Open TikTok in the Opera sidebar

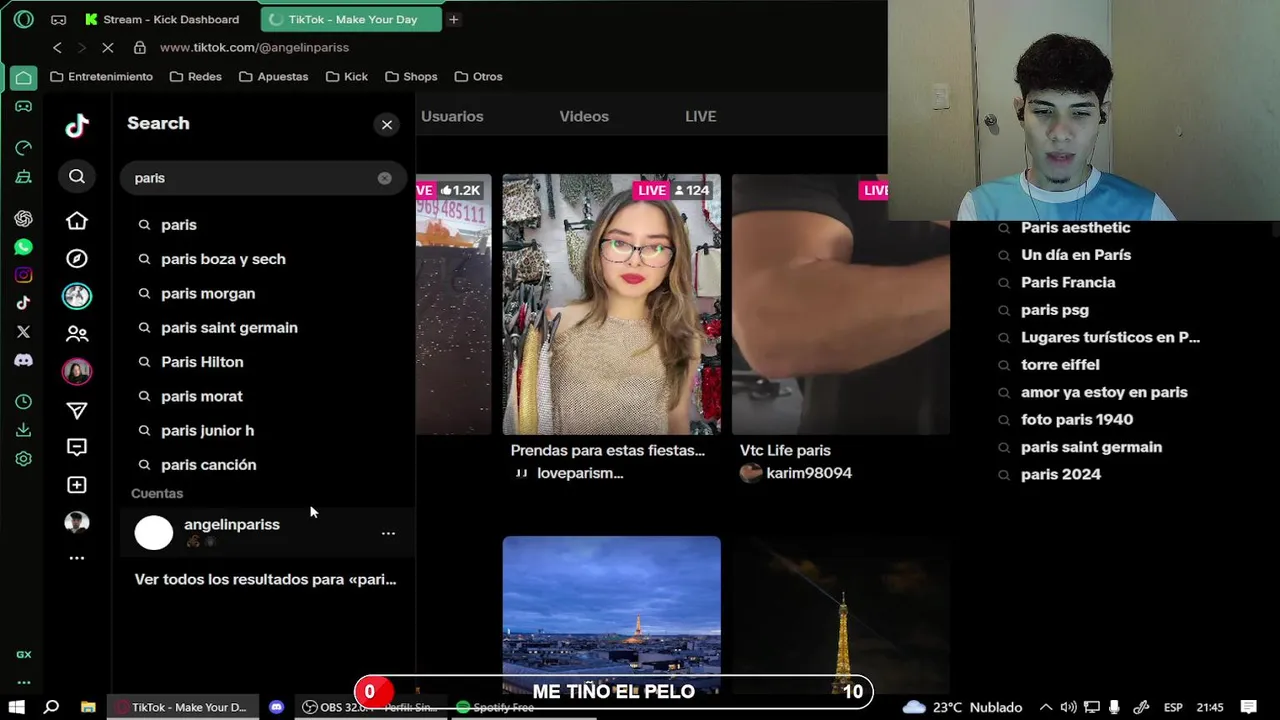pyautogui.click(x=23, y=303)
